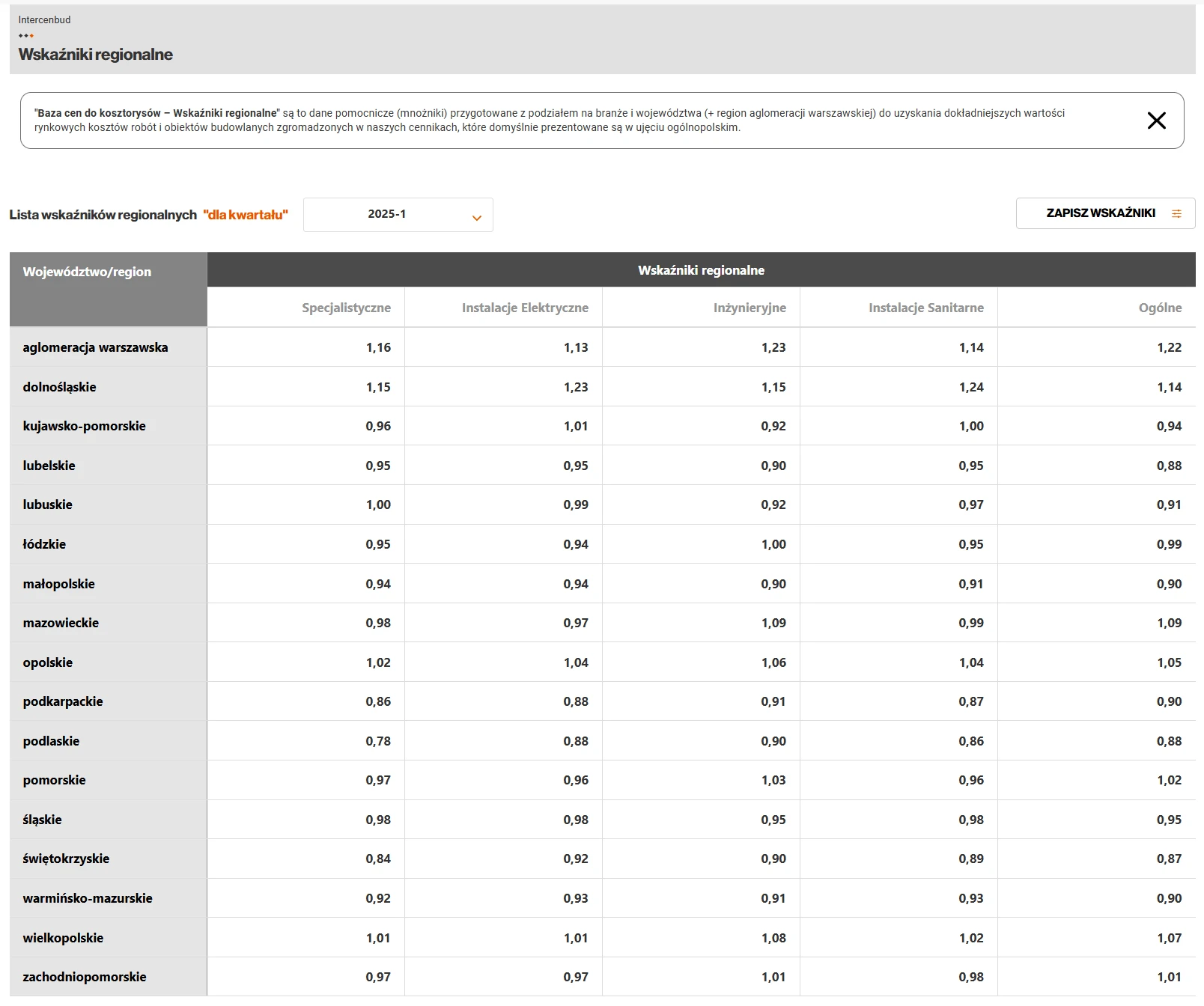Select the opolskie row label
The height and width of the screenshot is (1006, 1204).
pos(47,662)
